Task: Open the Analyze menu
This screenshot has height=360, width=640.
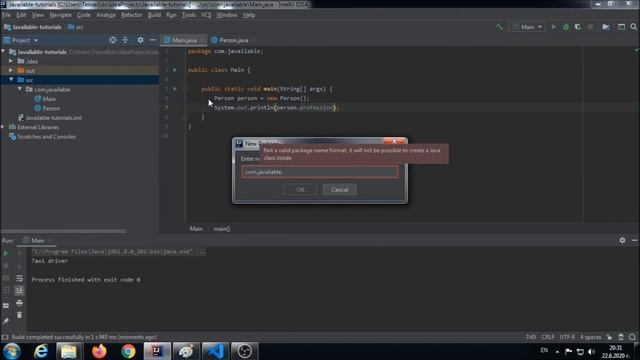Action: [106, 15]
